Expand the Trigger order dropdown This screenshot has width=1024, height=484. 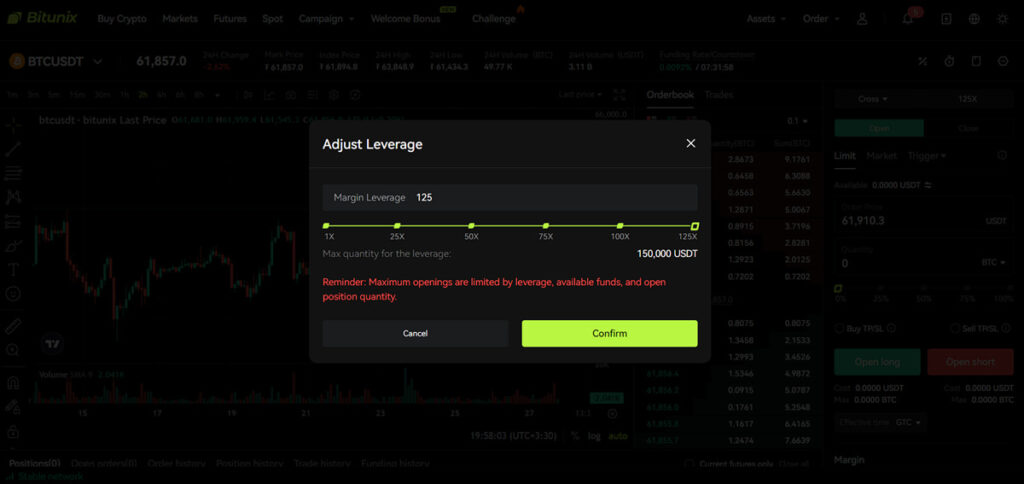927,156
